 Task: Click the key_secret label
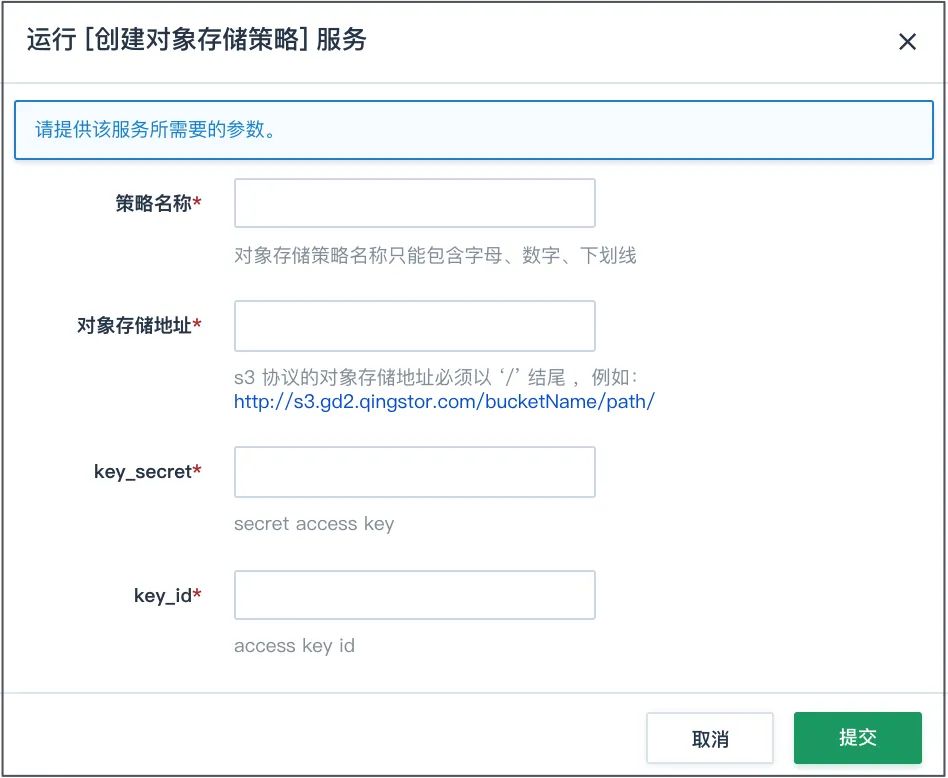pos(148,472)
